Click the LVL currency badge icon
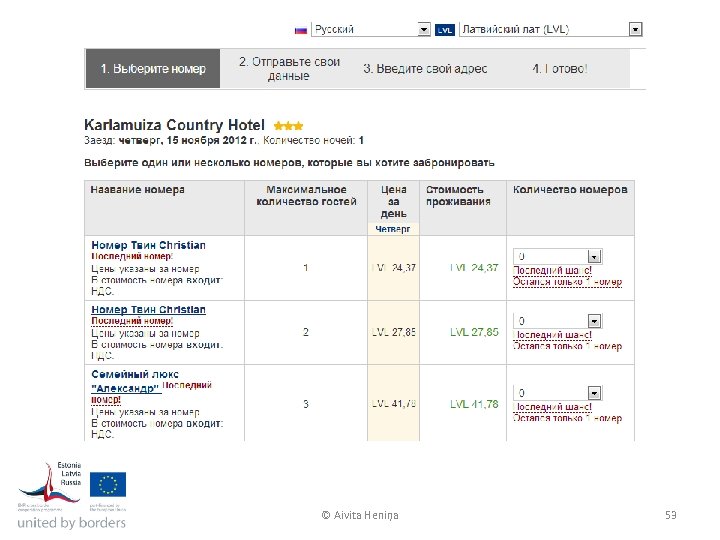The image size is (720, 540). pos(444,30)
